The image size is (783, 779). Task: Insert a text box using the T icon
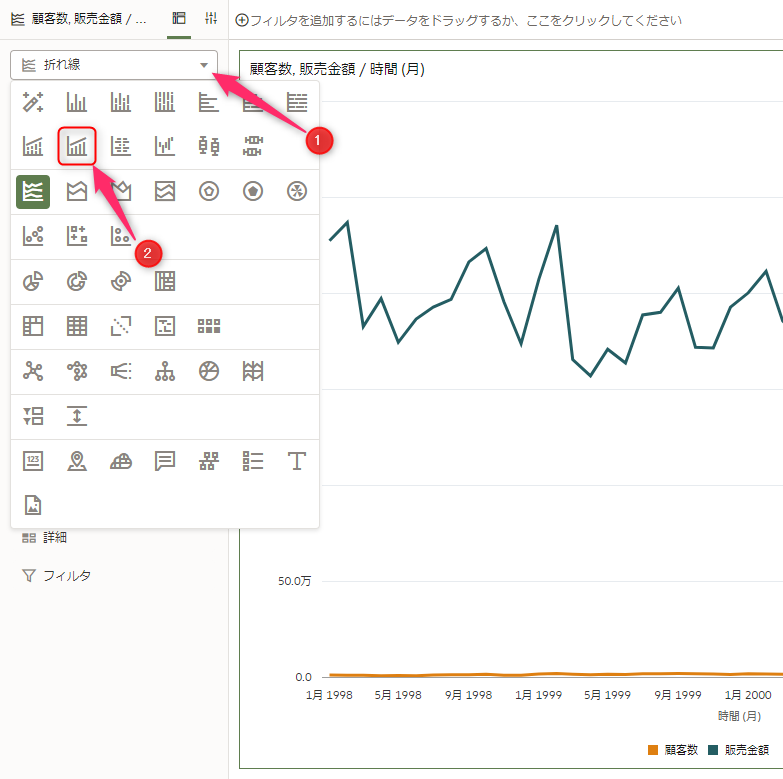[x=297, y=461]
